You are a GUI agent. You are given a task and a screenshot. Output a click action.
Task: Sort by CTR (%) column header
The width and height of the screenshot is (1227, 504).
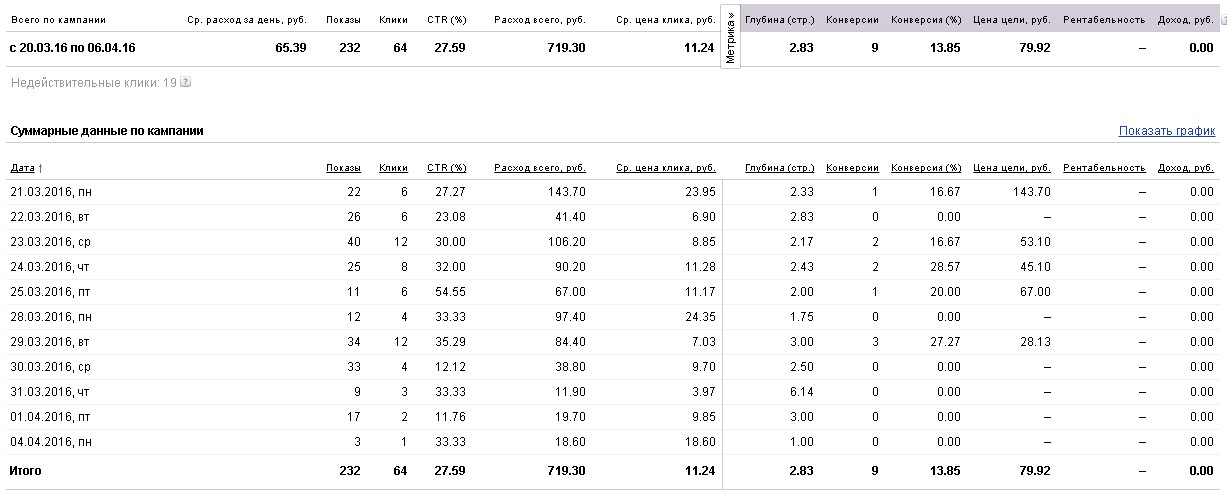tap(446, 168)
